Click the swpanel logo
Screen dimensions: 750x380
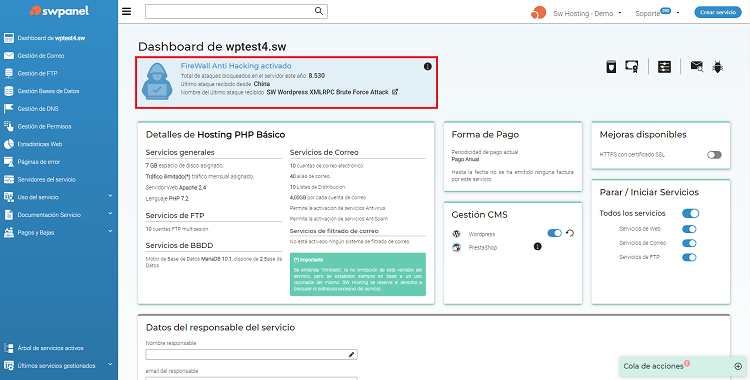point(59,11)
